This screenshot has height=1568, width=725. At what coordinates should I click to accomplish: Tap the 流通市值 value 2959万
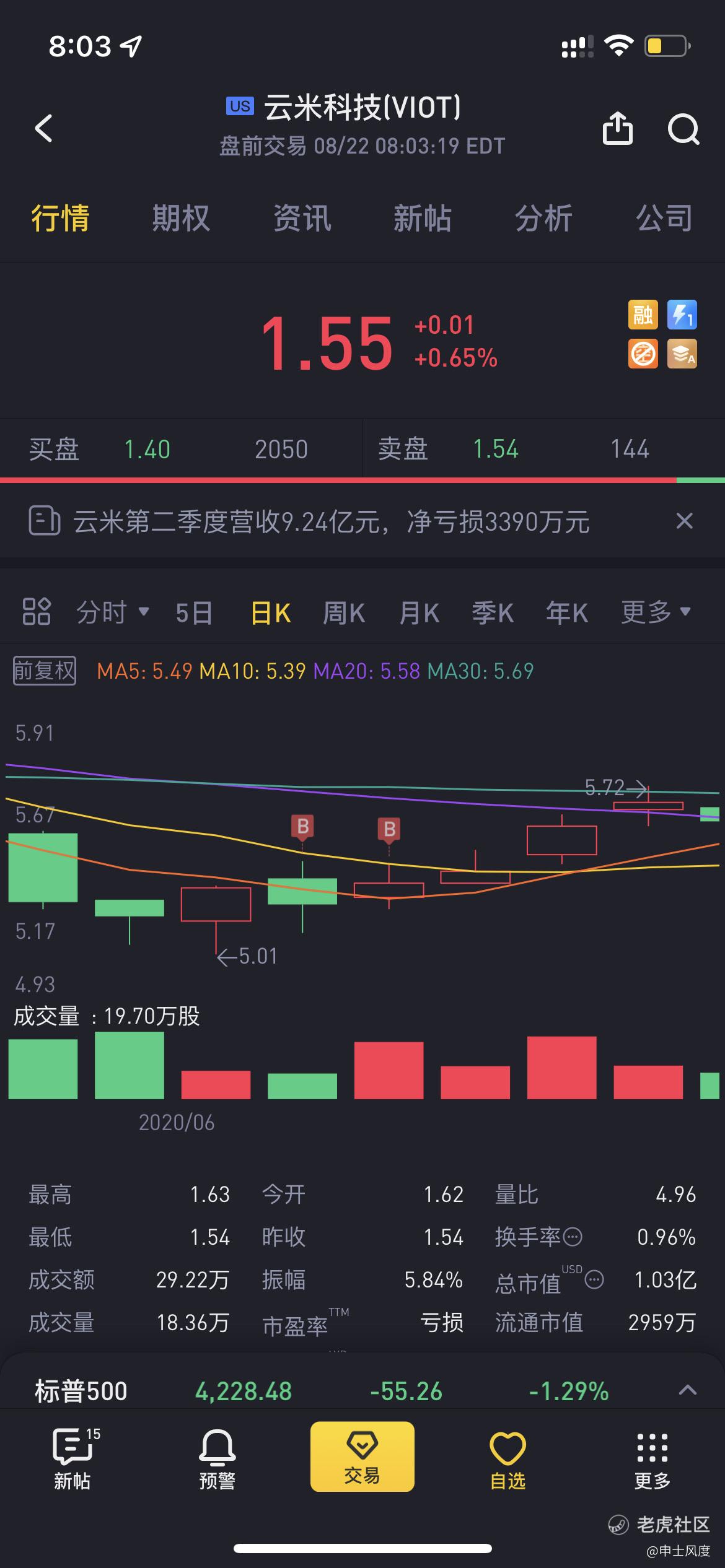pos(662,1322)
